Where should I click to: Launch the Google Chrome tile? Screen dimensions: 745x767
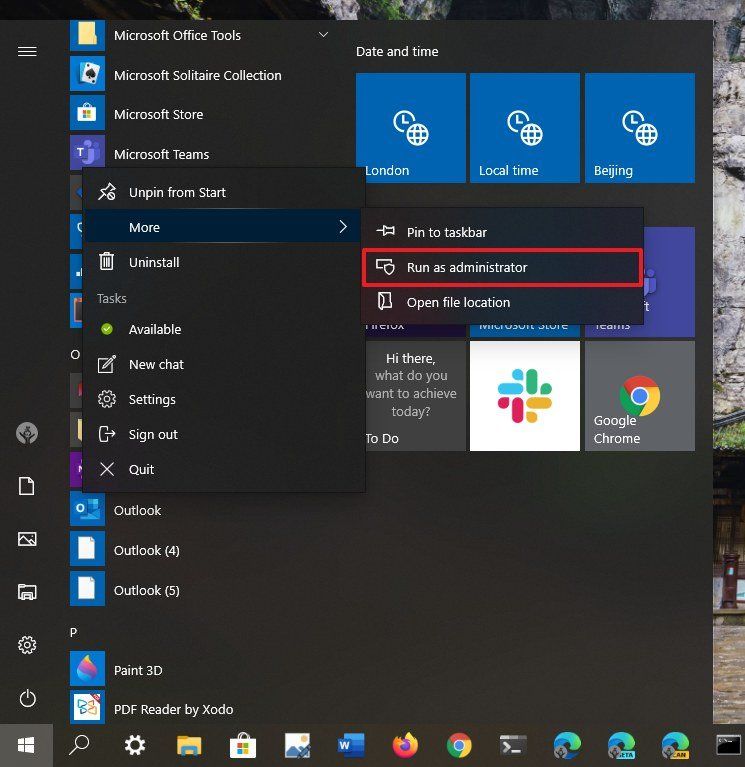coord(640,396)
